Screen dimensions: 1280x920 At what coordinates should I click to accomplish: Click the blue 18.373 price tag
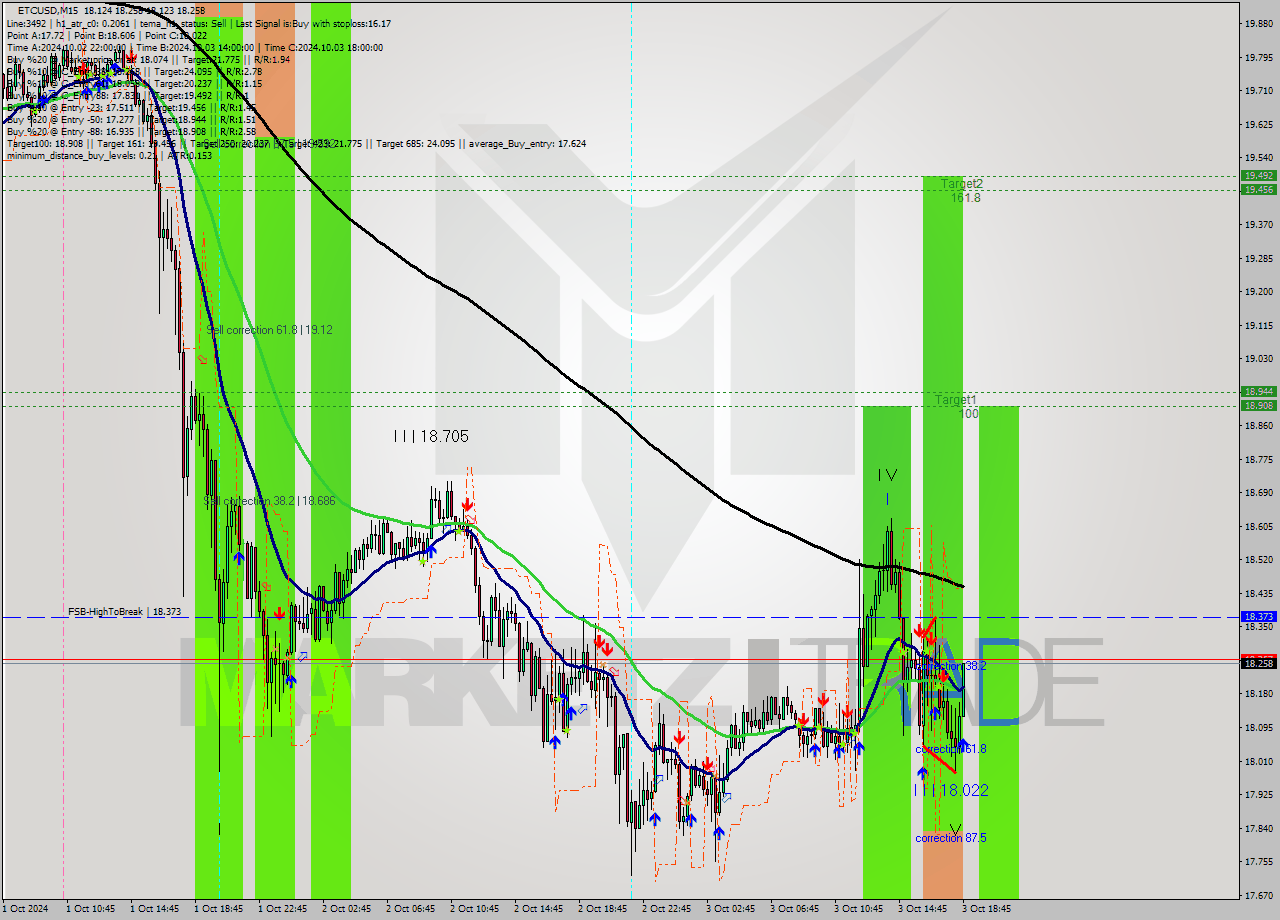[x=1258, y=617]
